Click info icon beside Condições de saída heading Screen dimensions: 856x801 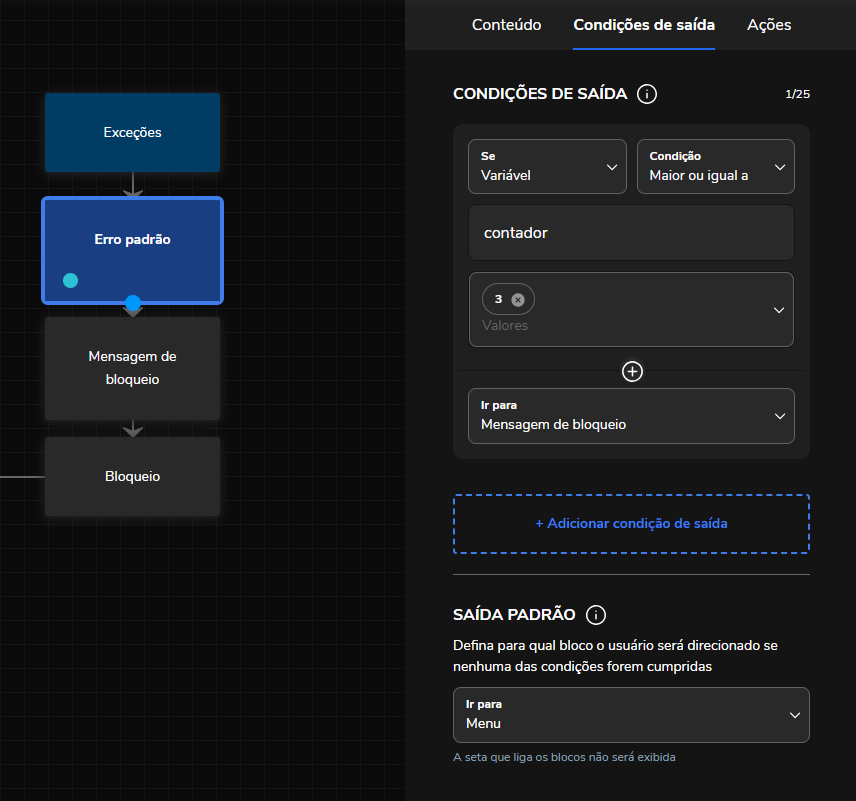[647, 94]
